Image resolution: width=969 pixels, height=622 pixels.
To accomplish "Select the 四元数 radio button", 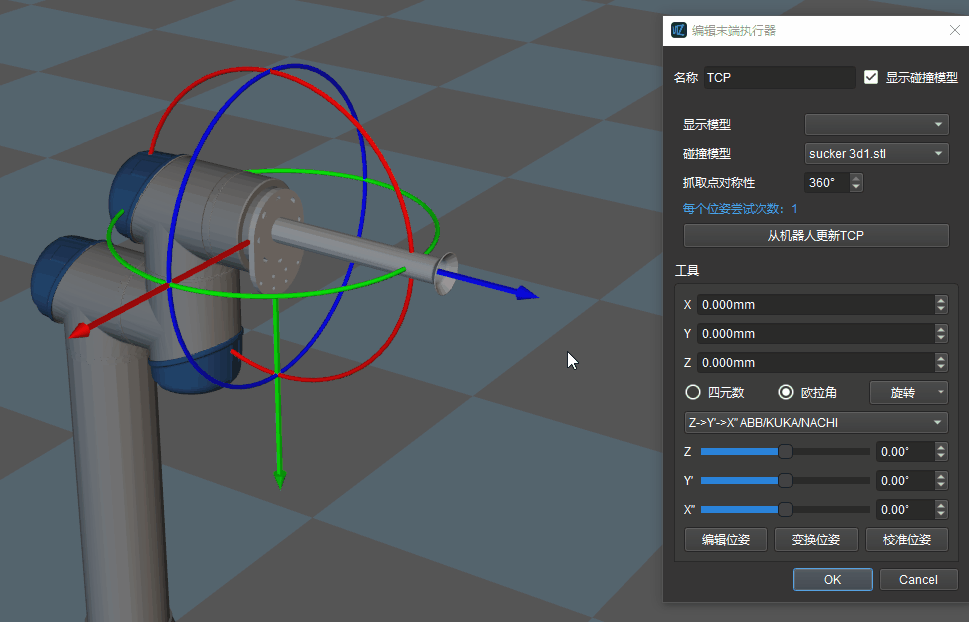I will pyautogui.click(x=692, y=392).
